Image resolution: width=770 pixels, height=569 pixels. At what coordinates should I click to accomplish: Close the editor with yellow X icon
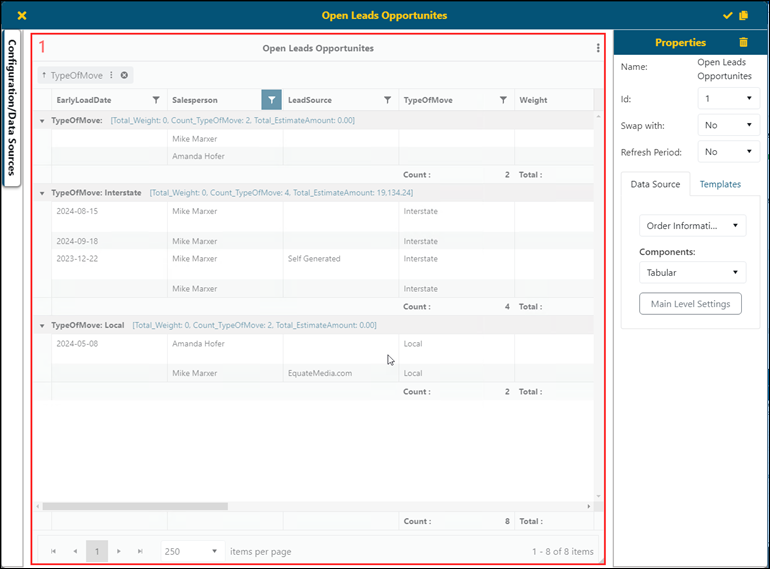[x=22, y=15]
